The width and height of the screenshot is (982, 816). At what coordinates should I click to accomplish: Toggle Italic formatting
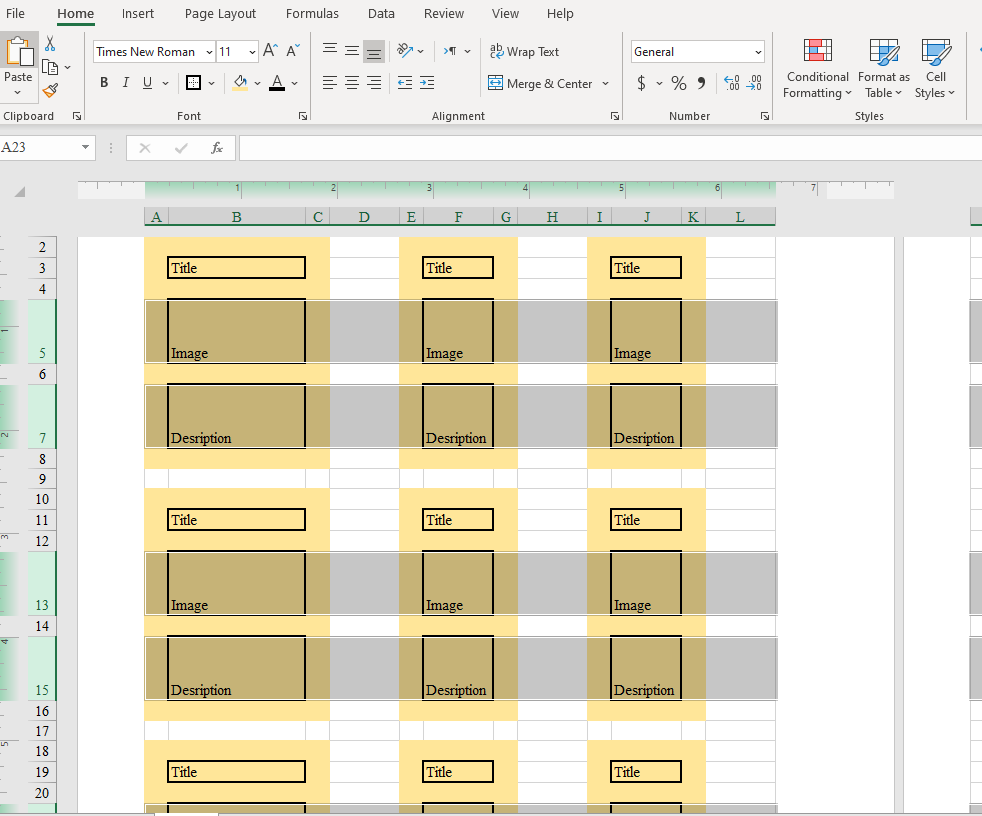(126, 83)
